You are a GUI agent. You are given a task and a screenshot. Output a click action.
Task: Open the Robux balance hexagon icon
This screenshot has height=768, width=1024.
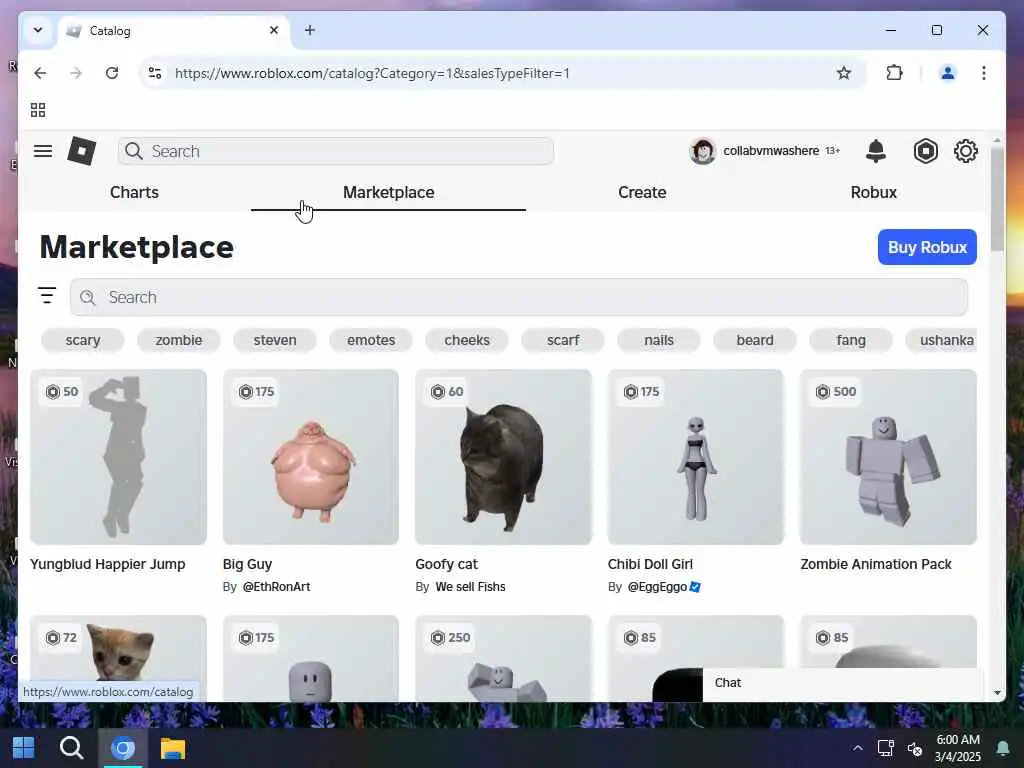click(x=925, y=152)
